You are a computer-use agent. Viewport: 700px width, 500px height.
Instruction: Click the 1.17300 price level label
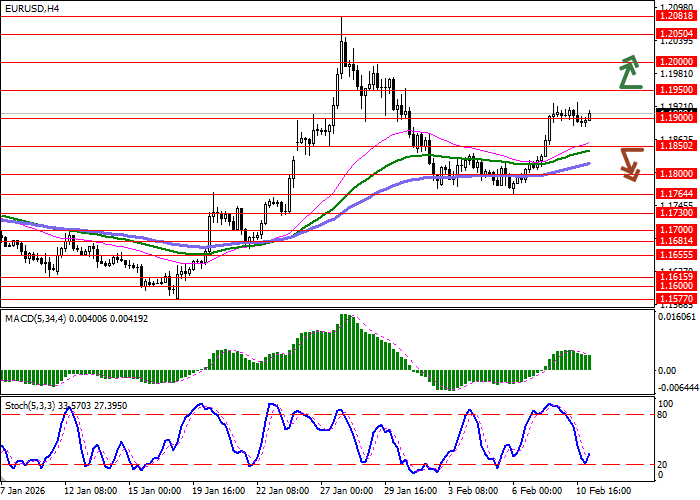click(x=677, y=213)
